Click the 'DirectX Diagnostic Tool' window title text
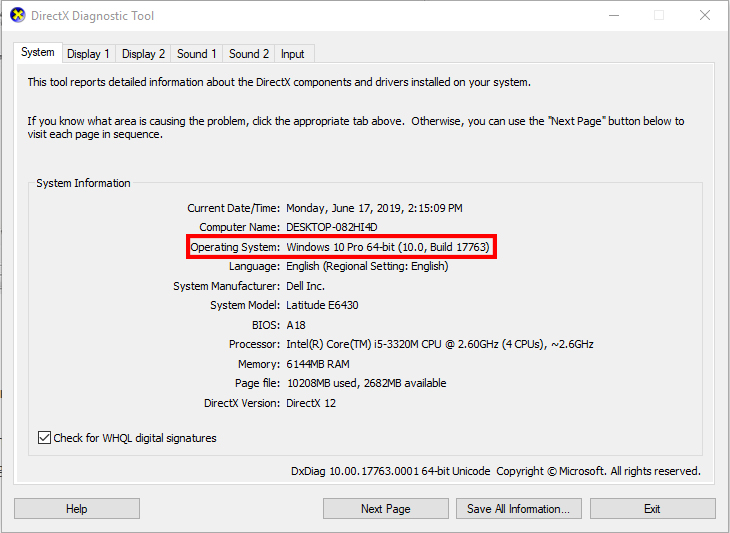Screen dimensions: 730x533 pos(92,16)
